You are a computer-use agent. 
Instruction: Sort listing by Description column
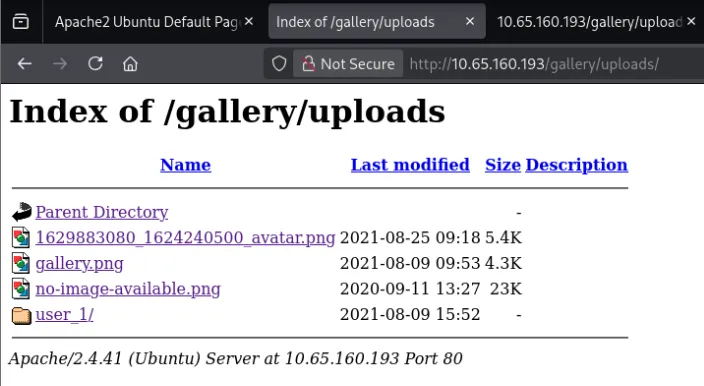[x=576, y=165]
